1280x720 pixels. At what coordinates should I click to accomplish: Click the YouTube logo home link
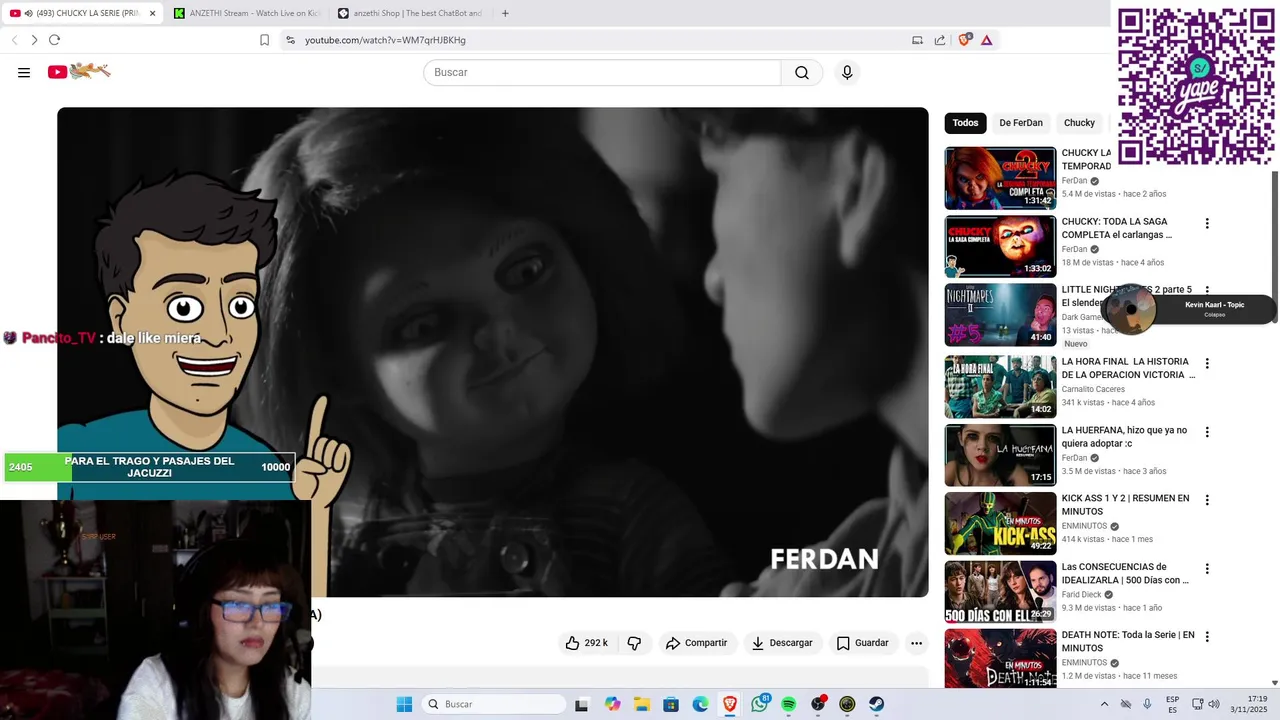[79, 71]
